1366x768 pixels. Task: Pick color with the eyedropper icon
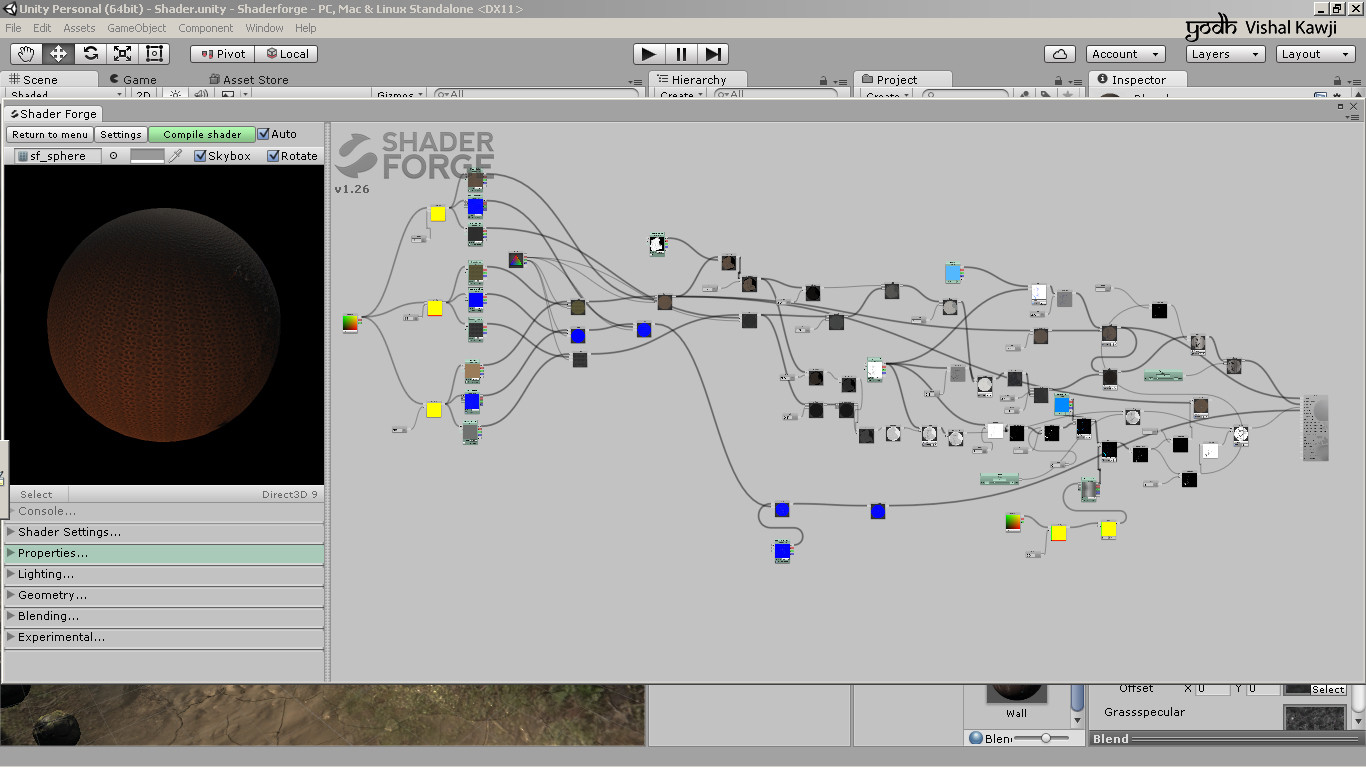pyautogui.click(x=176, y=156)
